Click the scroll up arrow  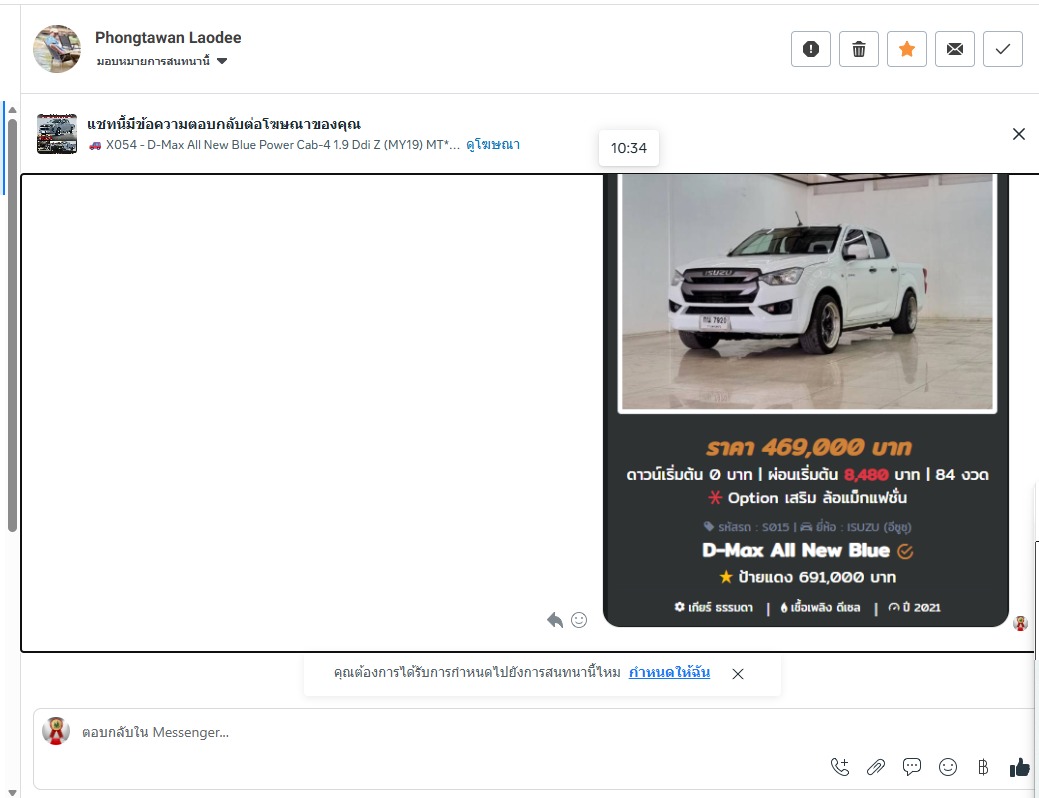pos(12,109)
